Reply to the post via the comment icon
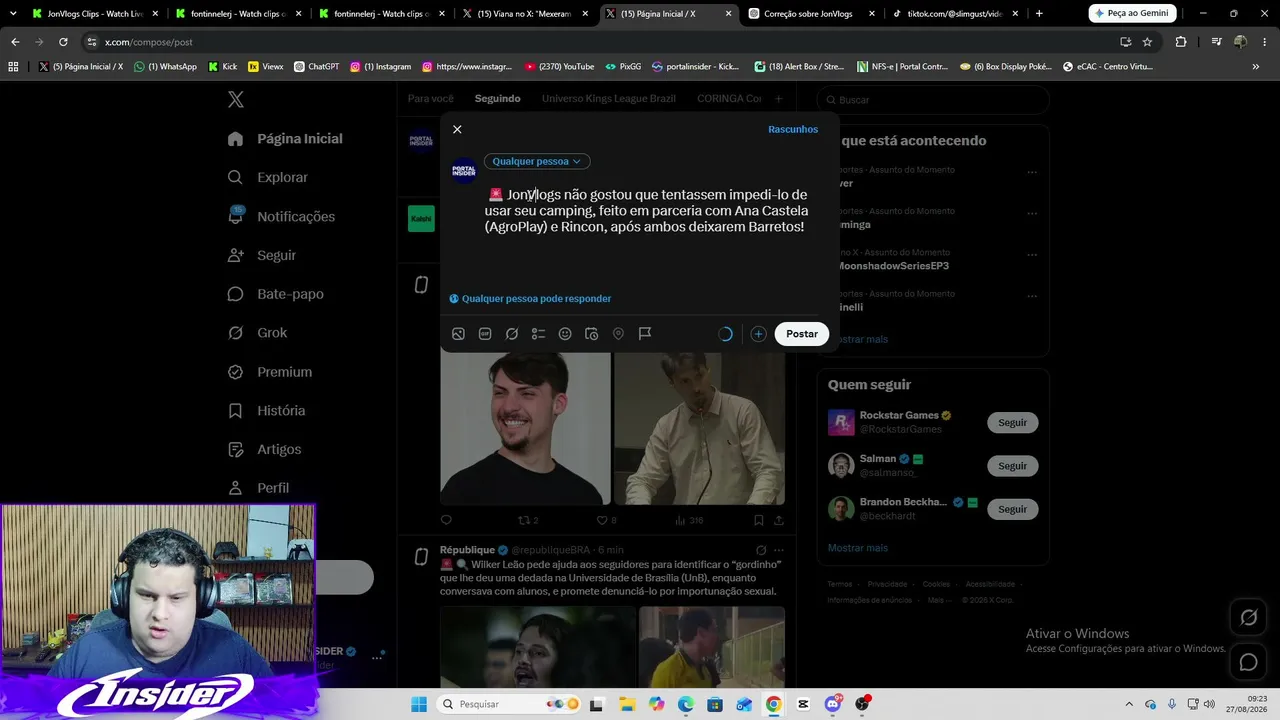Viewport: 1280px width, 720px height. coord(446,520)
